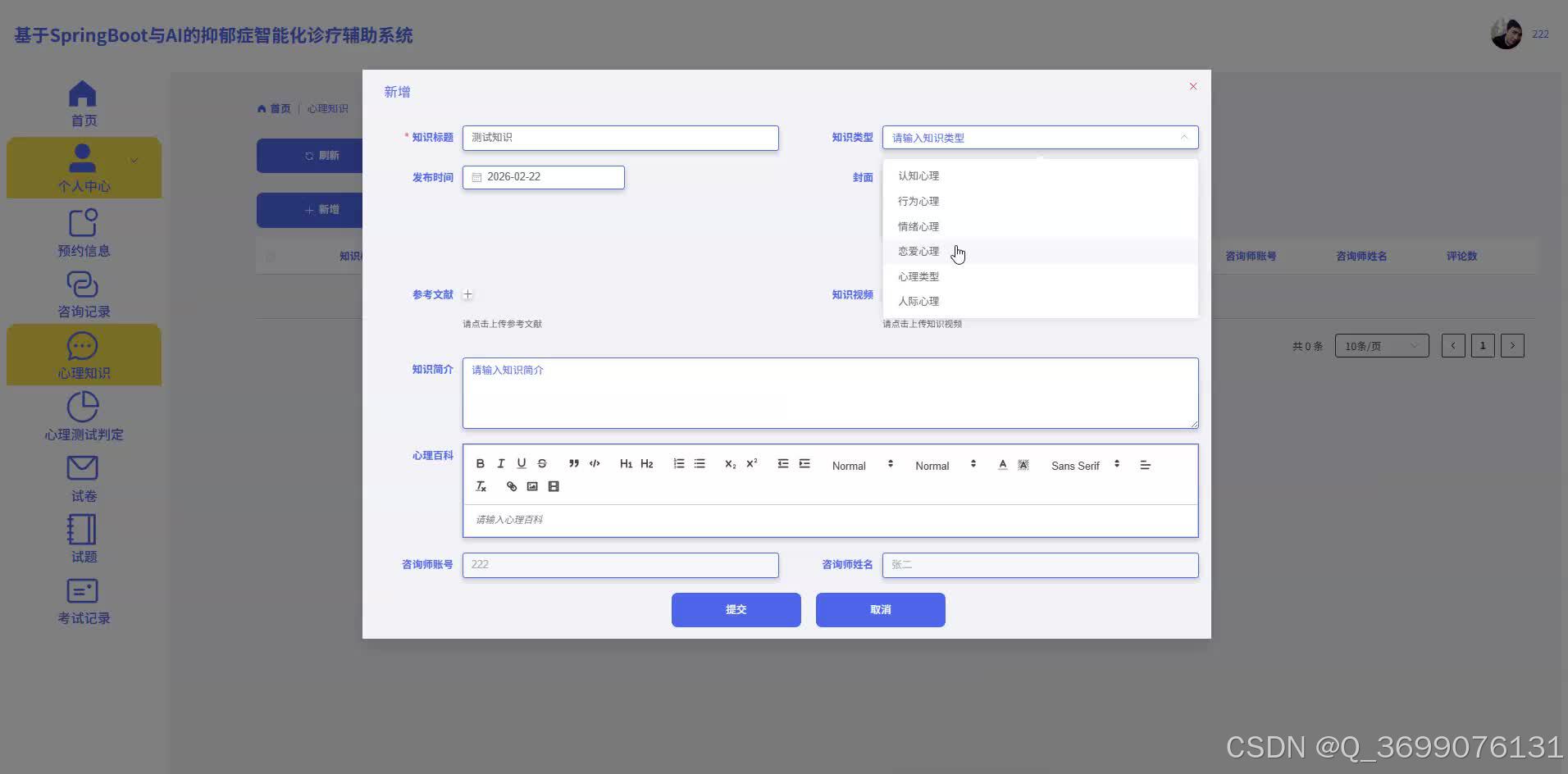Create a bullet list in editor
Screen dimensions: 1568x774
click(x=700, y=464)
